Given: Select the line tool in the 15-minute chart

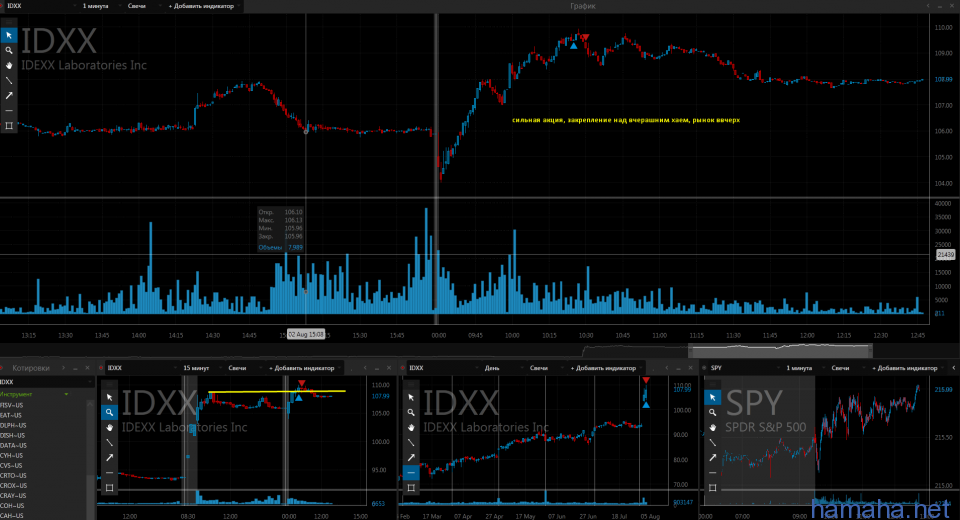Looking at the screenshot, I should coord(110,442).
